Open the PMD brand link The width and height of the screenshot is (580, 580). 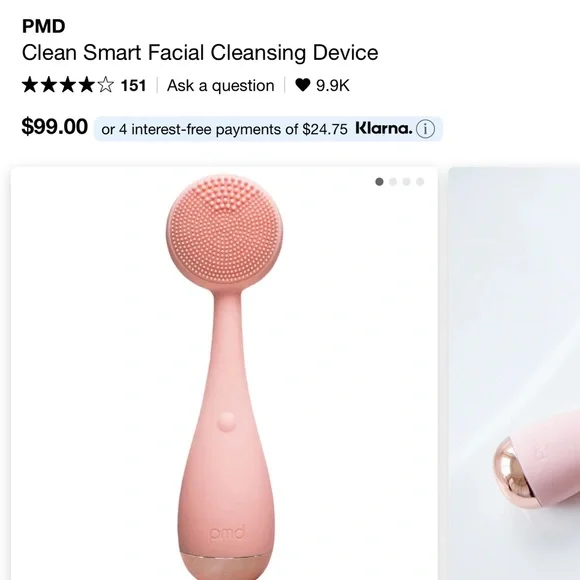pos(44,26)
